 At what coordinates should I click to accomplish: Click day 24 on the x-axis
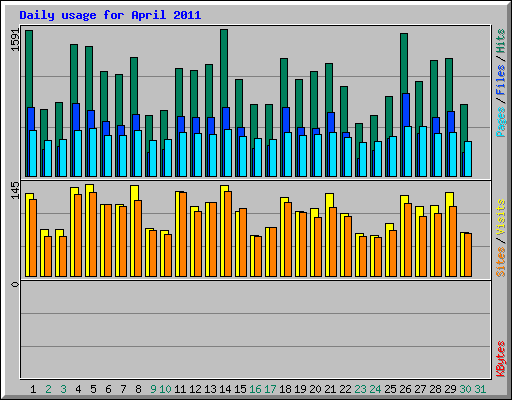375,389
